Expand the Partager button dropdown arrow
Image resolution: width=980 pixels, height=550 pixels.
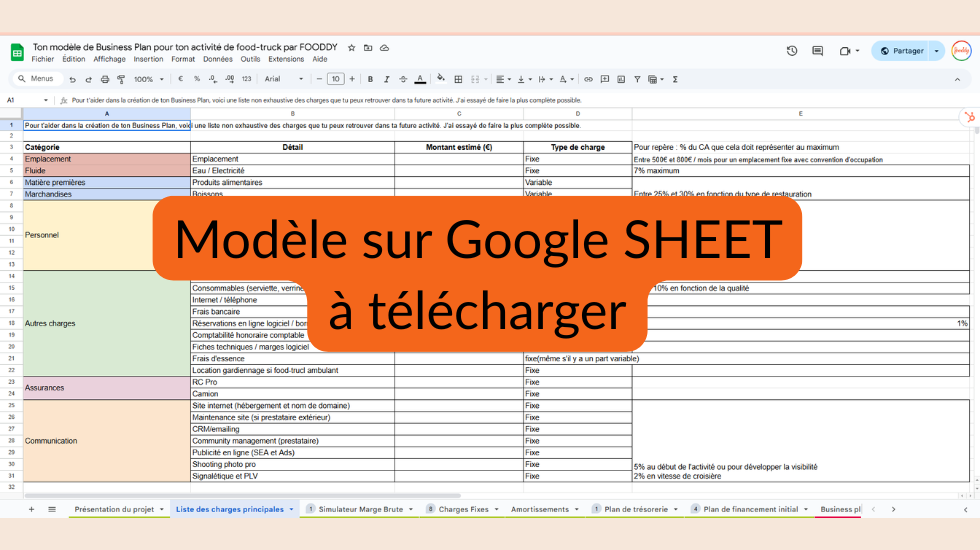[x=937, y=51]
